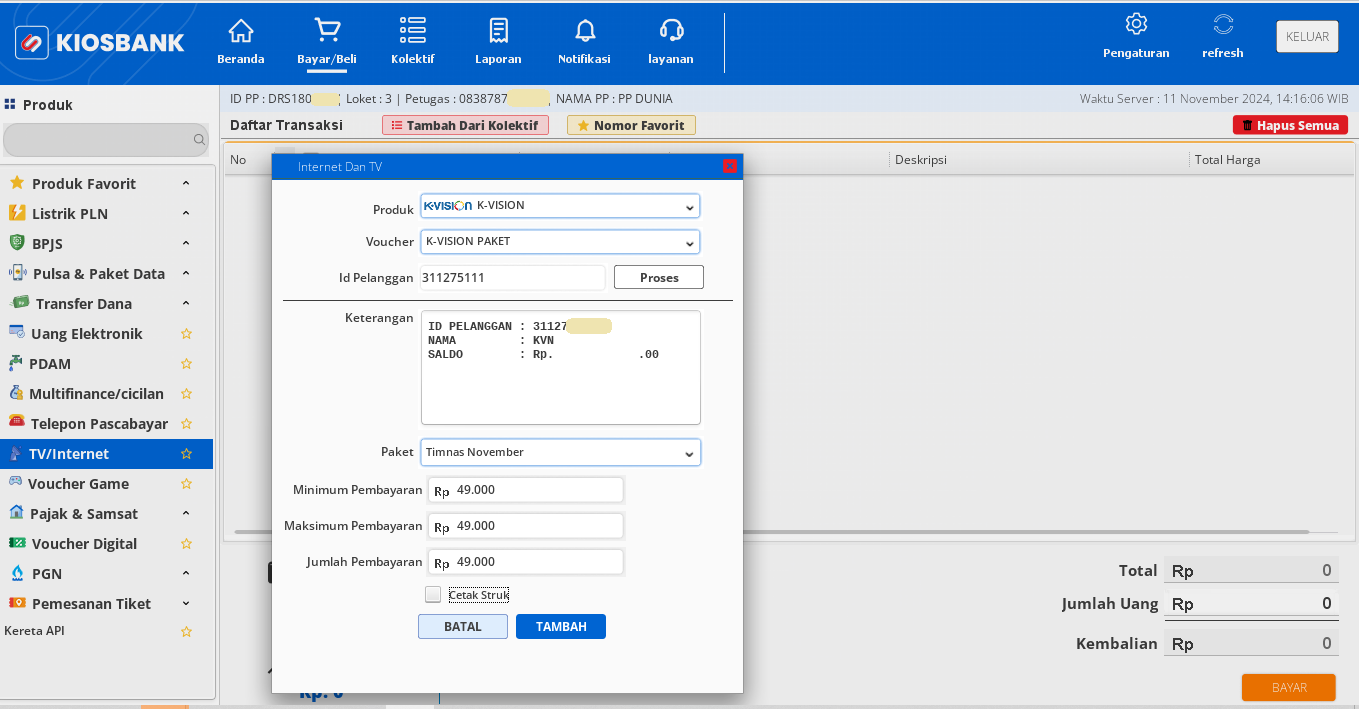Screen dimensions: 1359x709
Task: Click the Multifinance/cicilan icon
Action: click(x=16, y=393)
